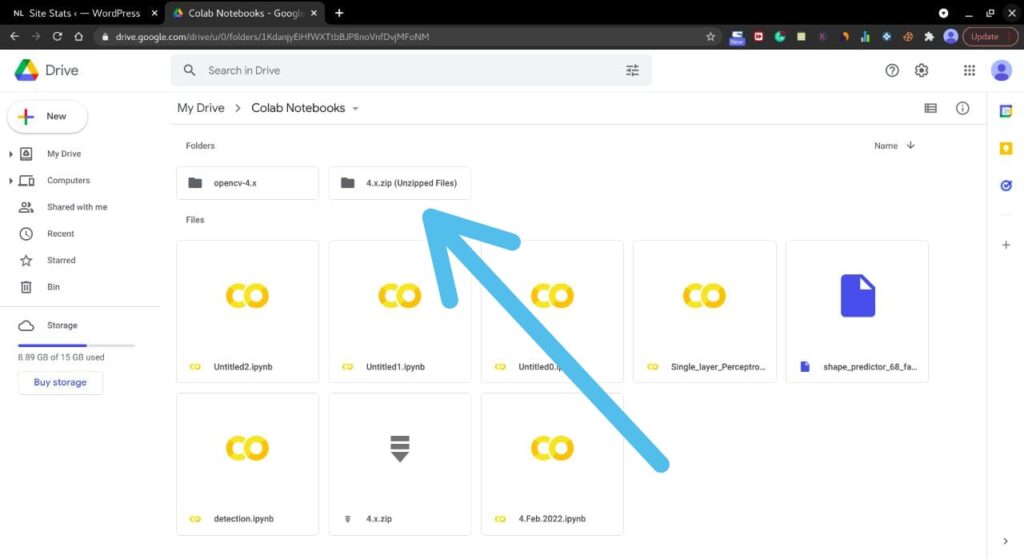1024x559 pixels.
Task: Select the 4.x.zip archive file
Action: coord(400,464)
